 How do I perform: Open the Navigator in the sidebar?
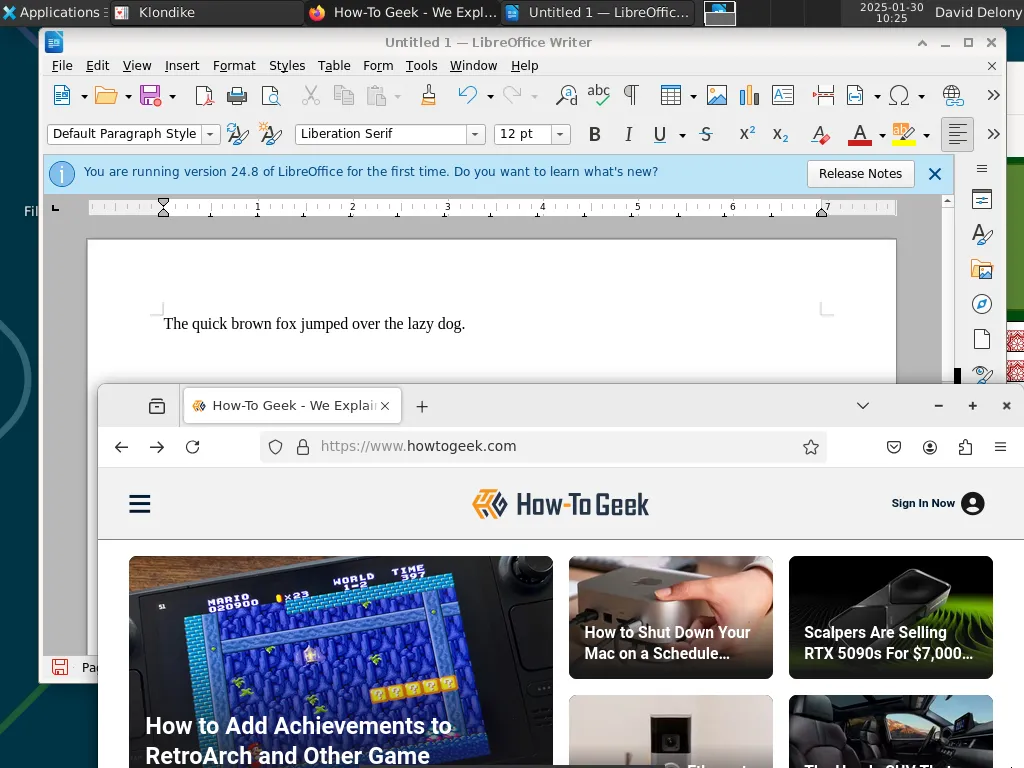[981, 304]
